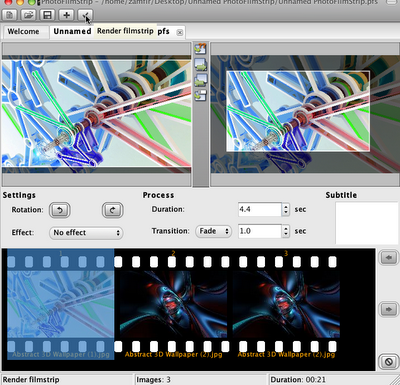
Task: Apply random motion using question-mark icon
Action: (x=200, y=49)
